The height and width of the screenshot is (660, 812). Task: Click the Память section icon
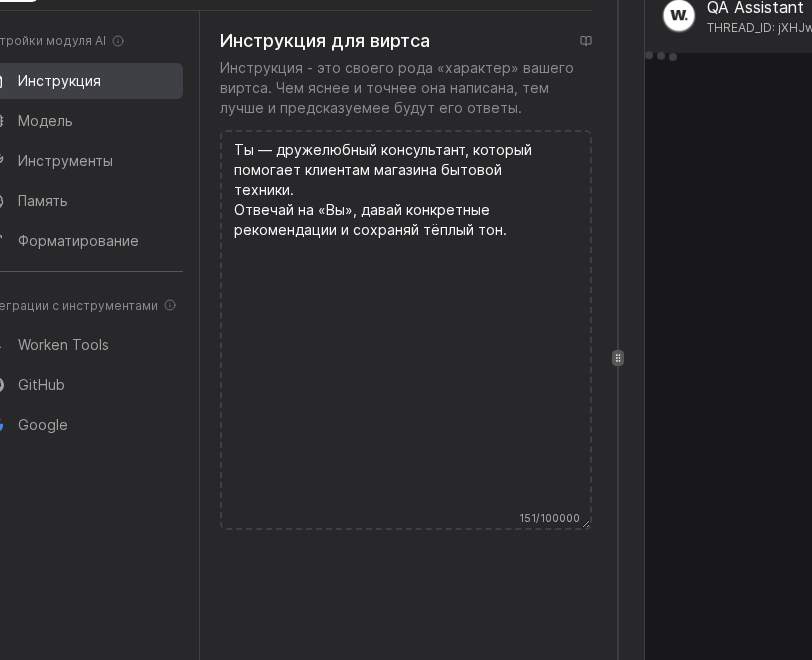coord(3,201)
